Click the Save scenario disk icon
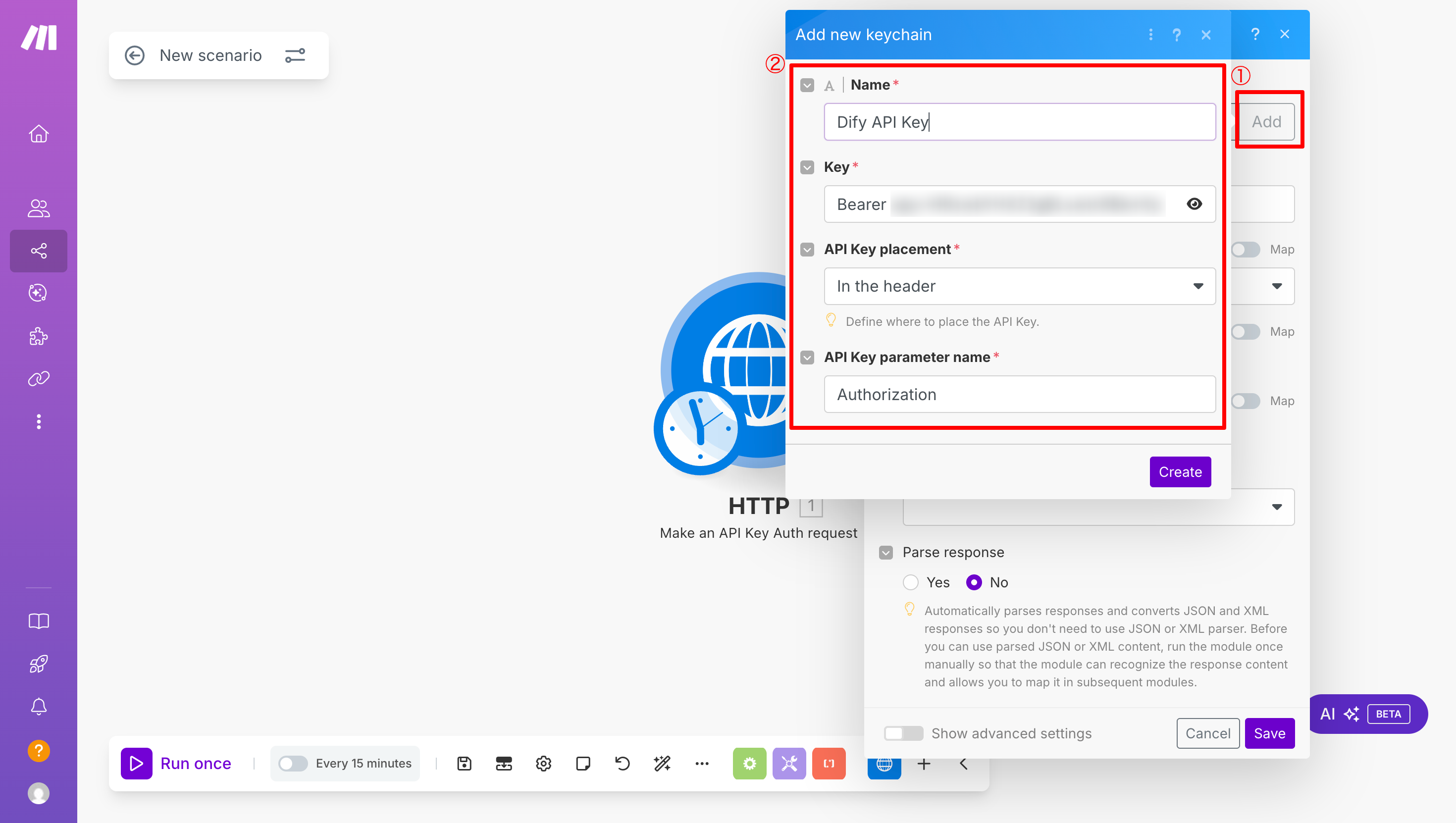 coord(464,764)
